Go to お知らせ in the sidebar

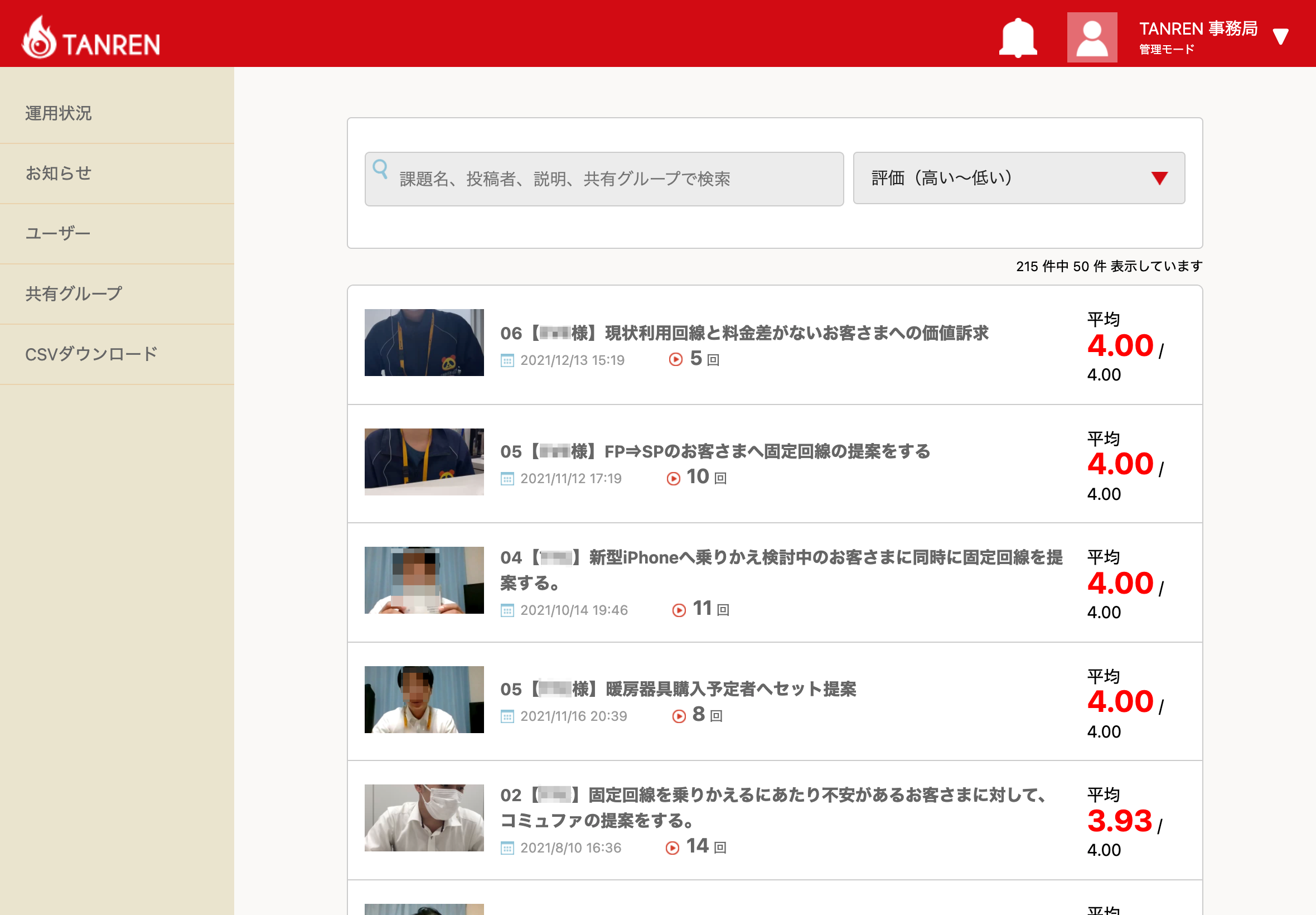(59, 173)
